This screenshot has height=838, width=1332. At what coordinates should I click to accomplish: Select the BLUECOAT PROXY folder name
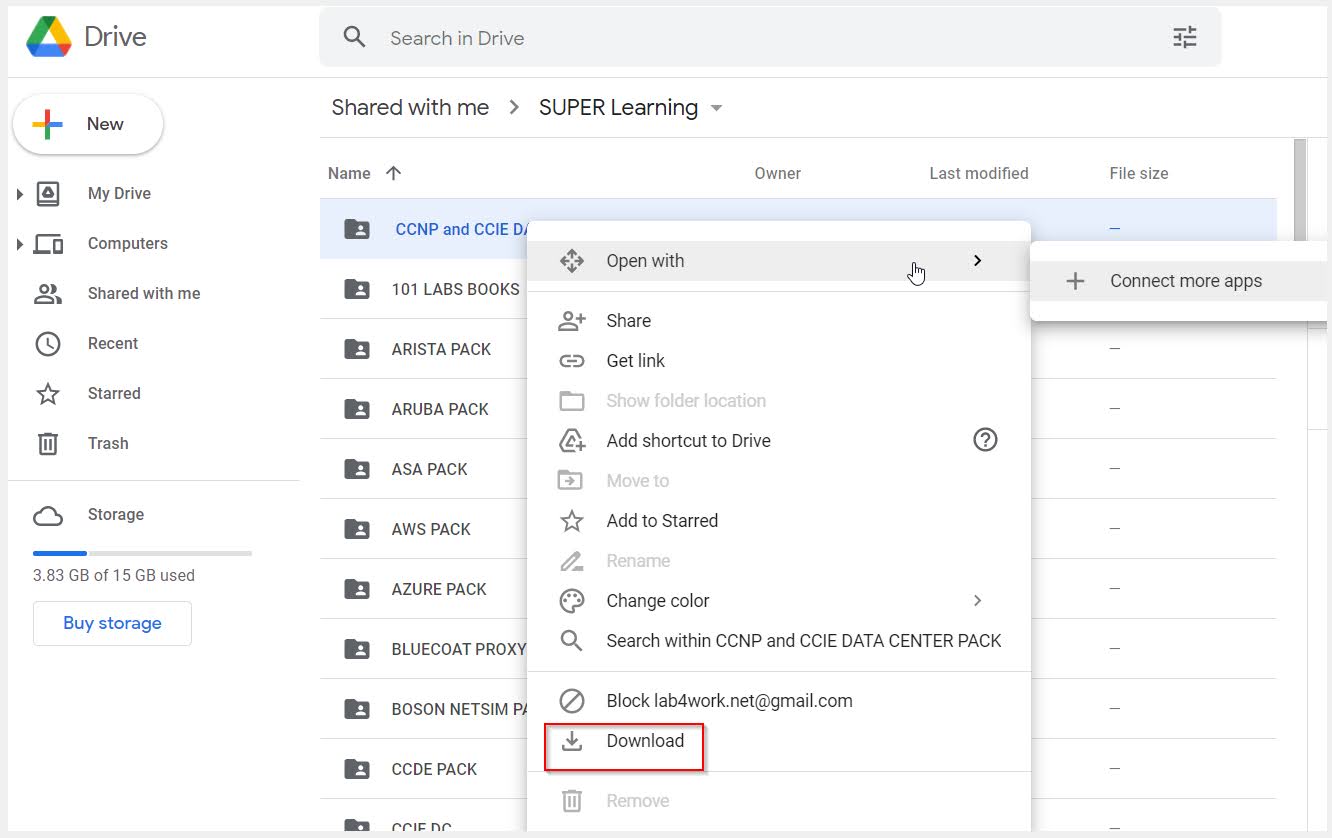(459, 649)
